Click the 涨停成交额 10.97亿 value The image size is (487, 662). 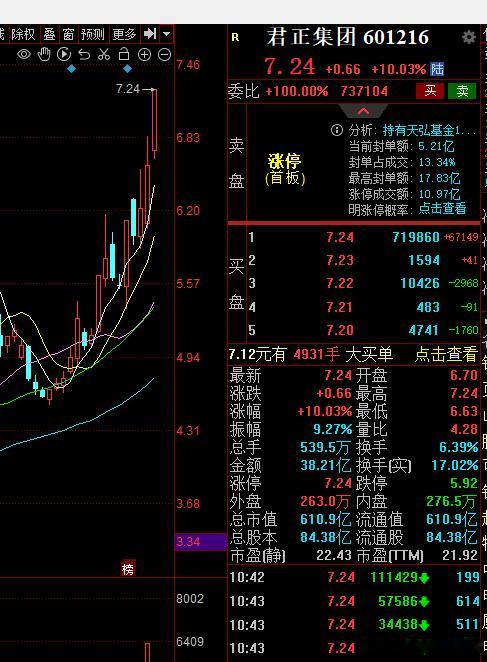pyautogui.click(x=439, y=194)
